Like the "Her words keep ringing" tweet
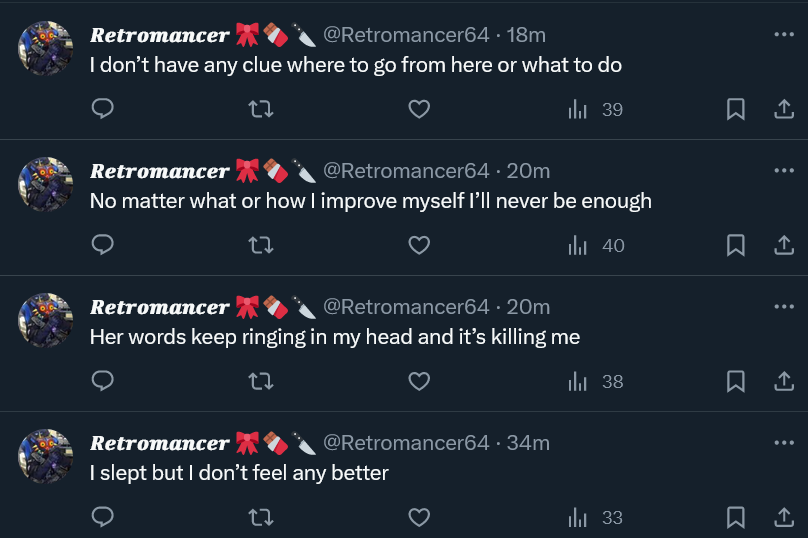 point(419,381)
